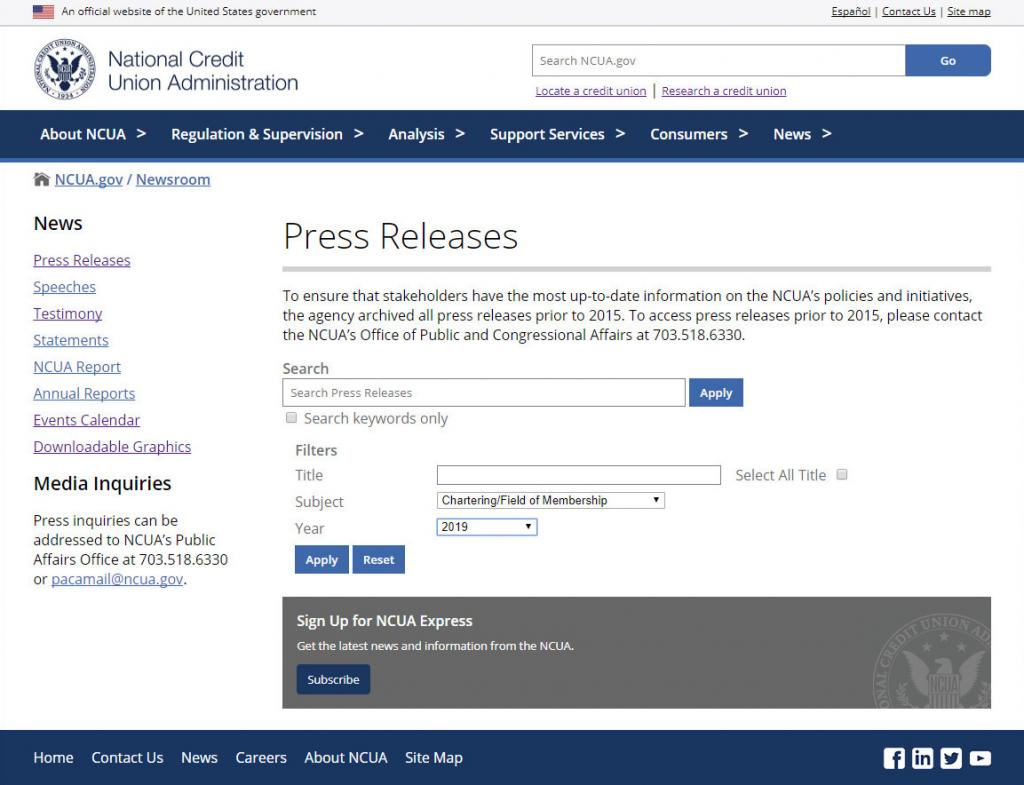
Task: Open Statements sidebar link
Action: click(71, 340)
